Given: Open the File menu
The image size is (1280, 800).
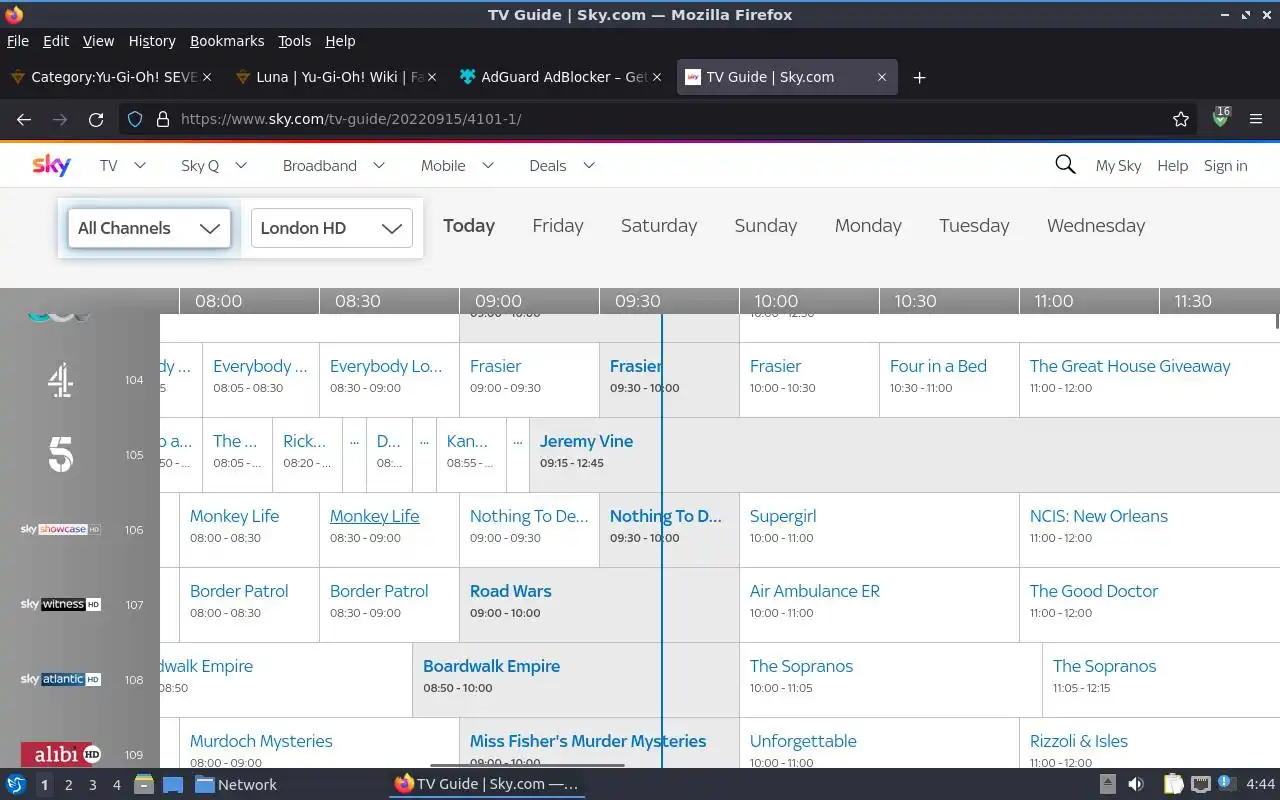Looking at the screenshot, I should 18,41.
